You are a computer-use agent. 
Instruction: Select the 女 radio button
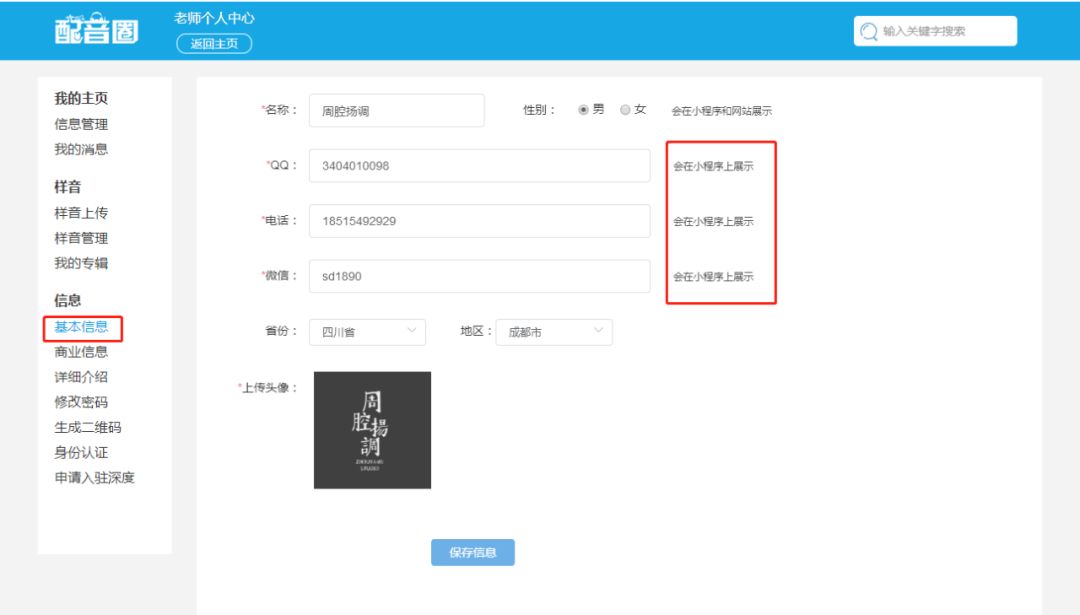point(625,110)
